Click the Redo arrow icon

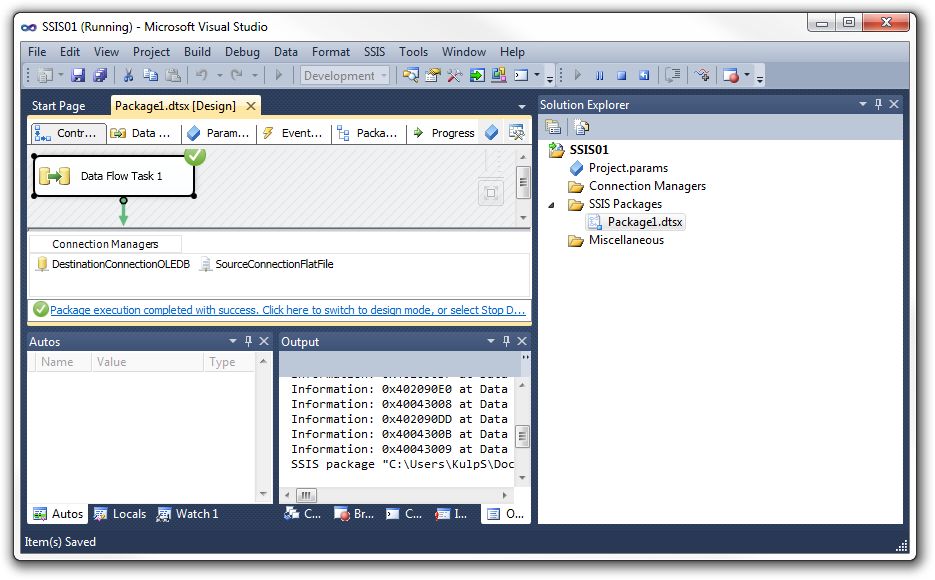point(237,75)
